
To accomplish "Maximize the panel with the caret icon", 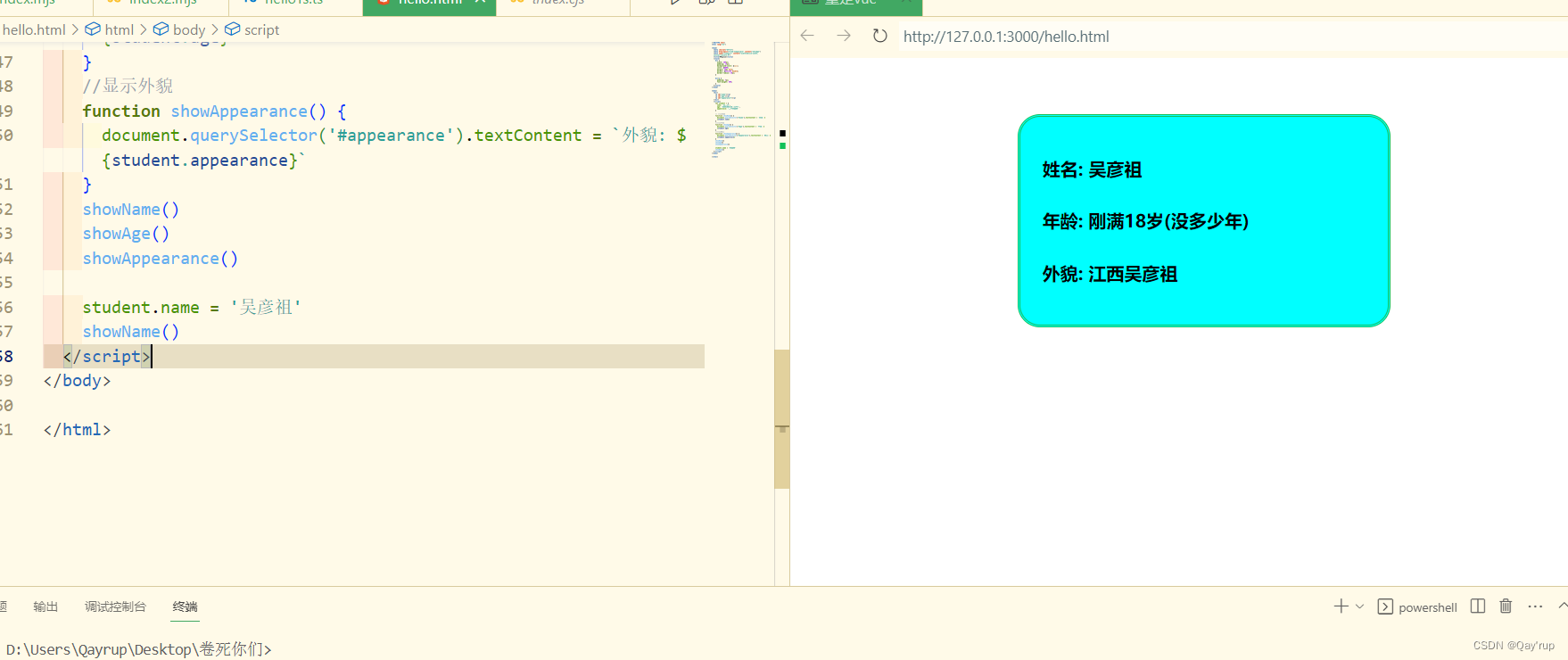I will pos(1563,606).
